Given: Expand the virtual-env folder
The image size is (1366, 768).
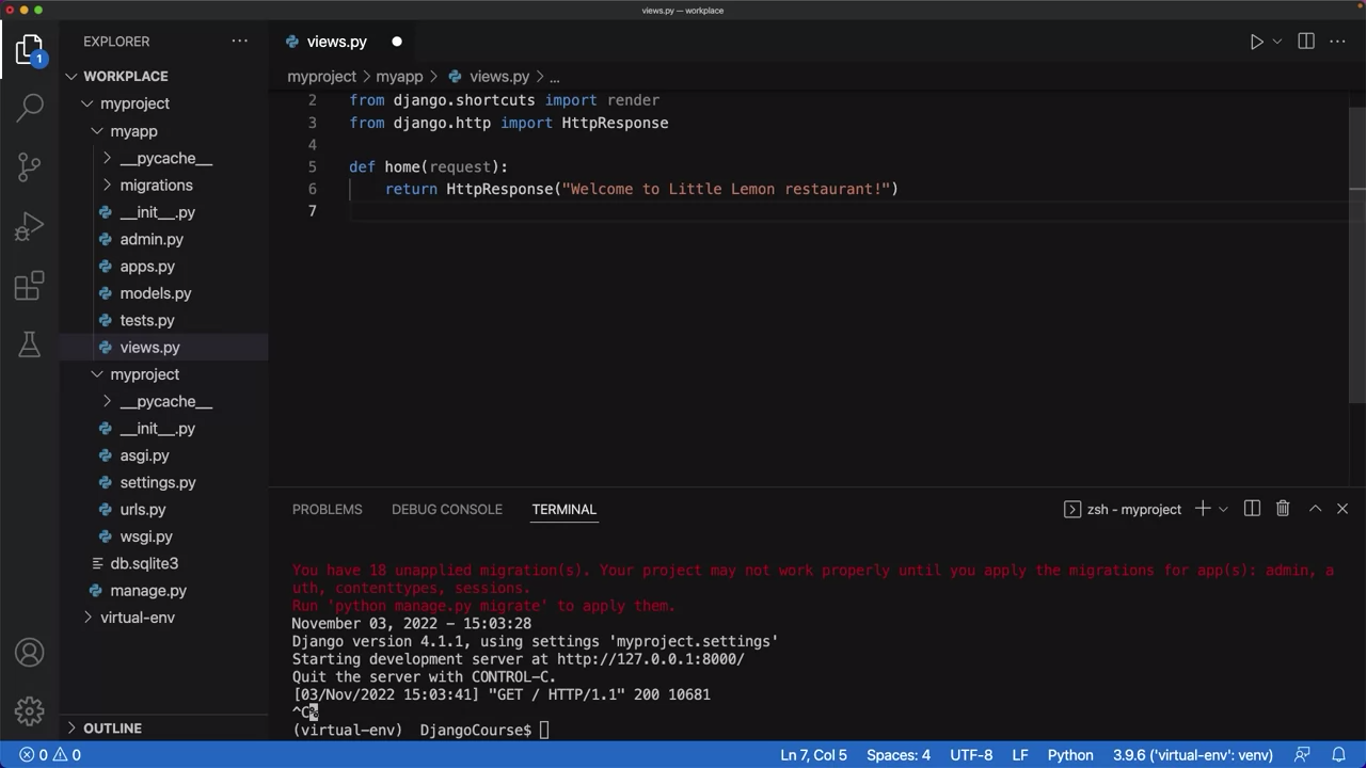Looking at the screenshot, I should [137, 617].
